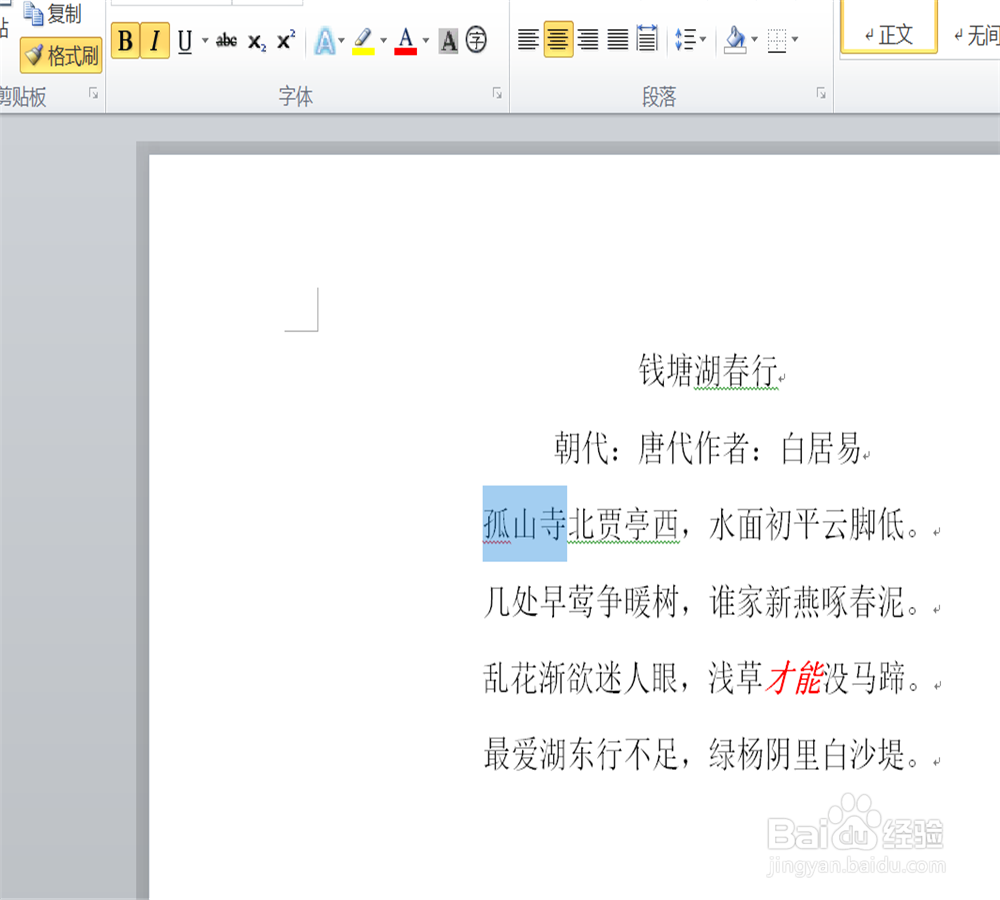Apply strikethrough to the selection
This screenshot has height=900, width=1000.
(226, 40)
